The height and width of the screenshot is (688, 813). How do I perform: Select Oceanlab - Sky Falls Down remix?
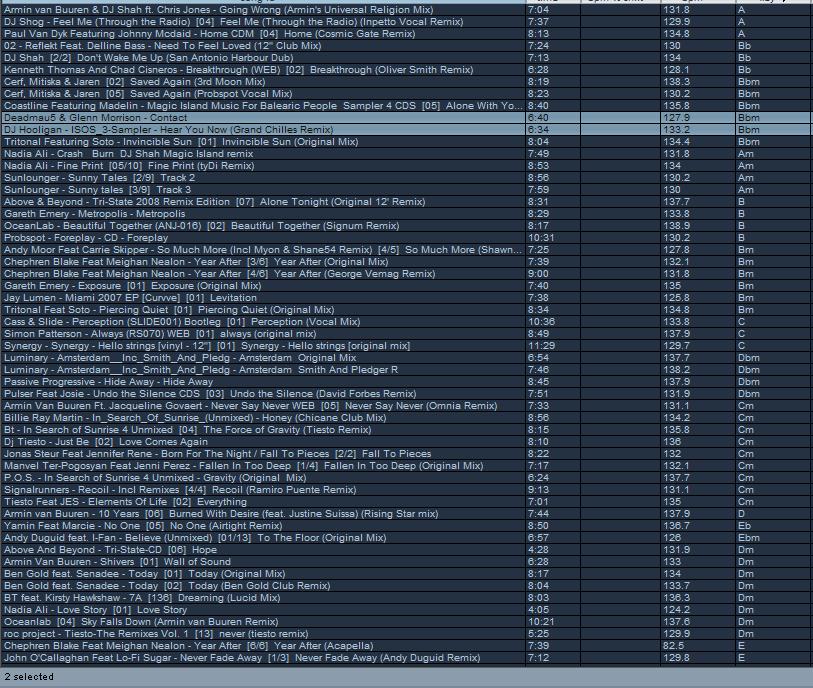click(x=406, y=622)
